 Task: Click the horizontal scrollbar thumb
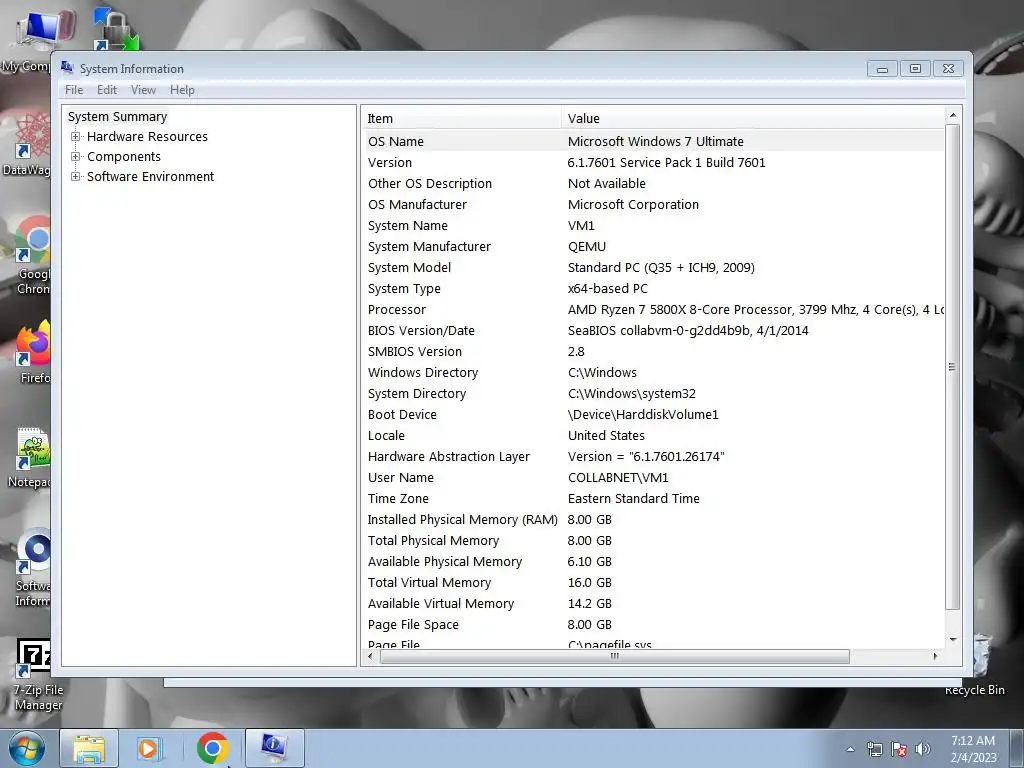tap(615, 656)
